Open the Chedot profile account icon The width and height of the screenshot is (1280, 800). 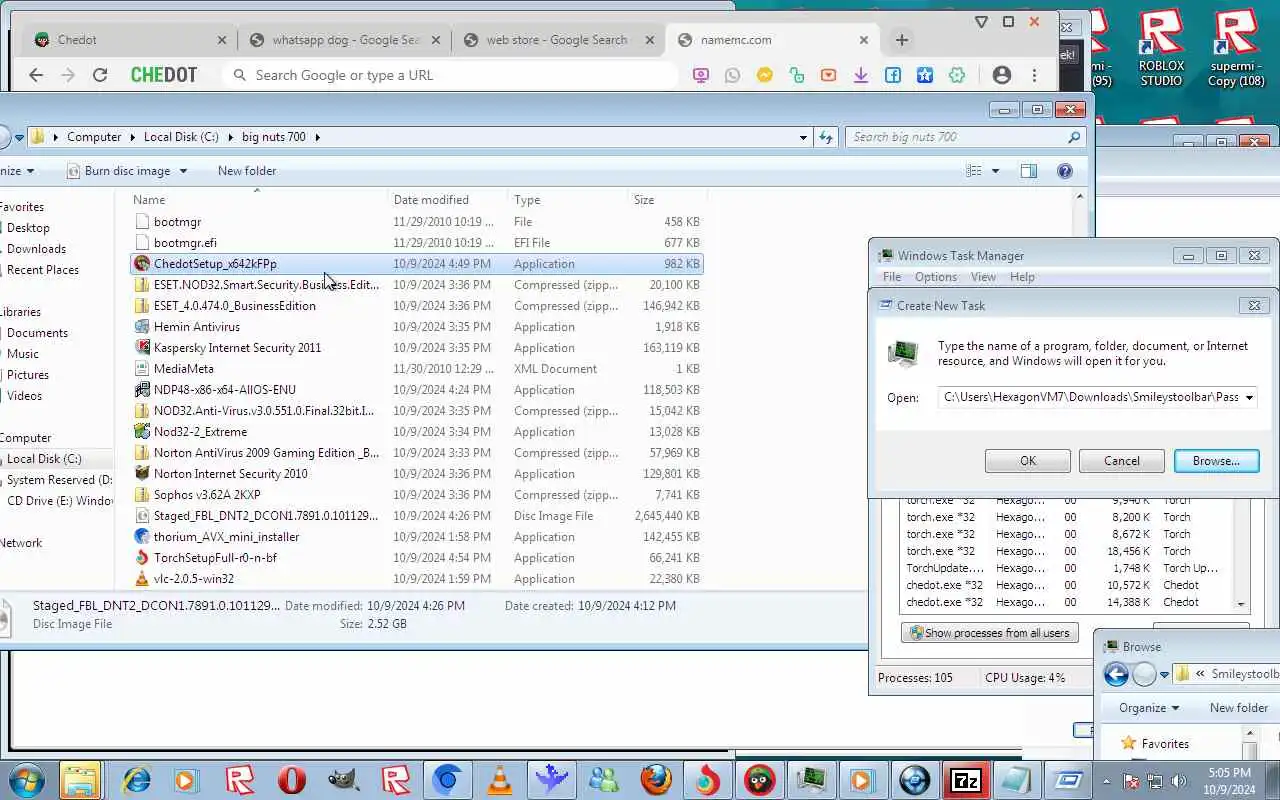[1001, 75]
